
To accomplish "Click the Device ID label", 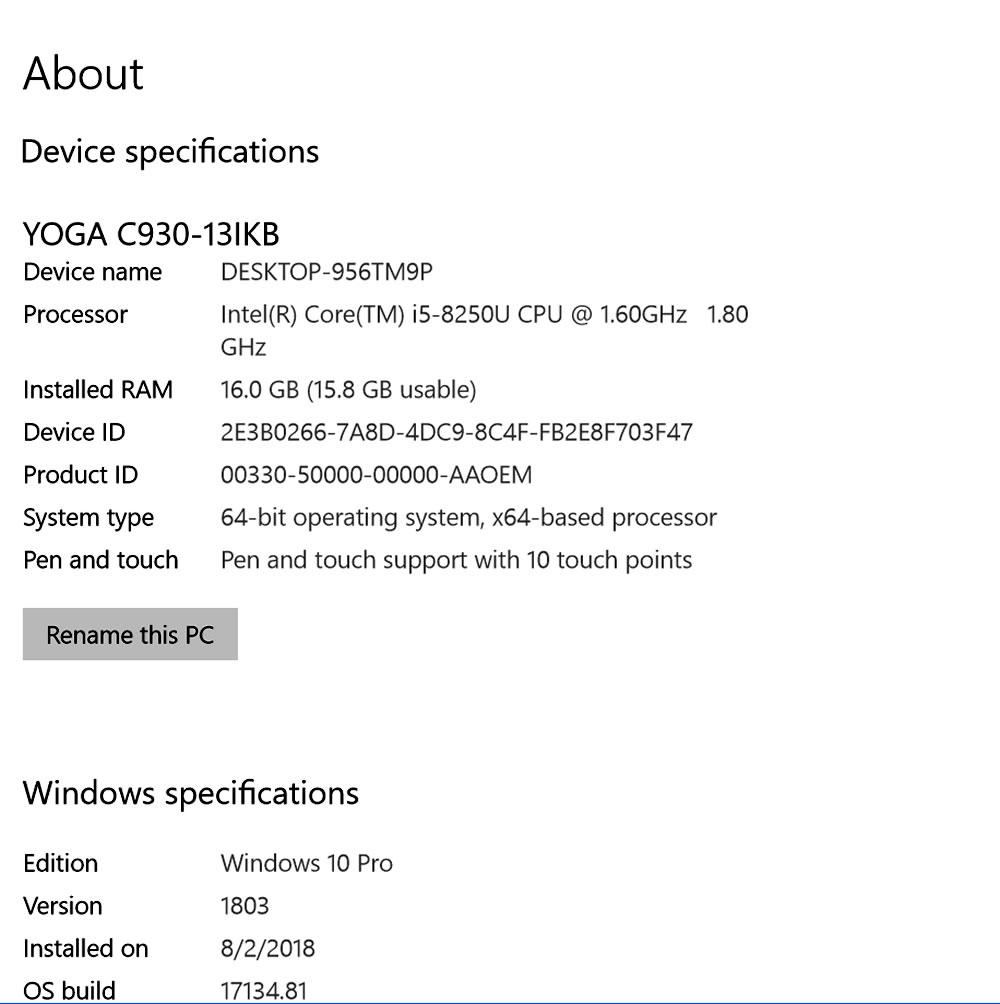I will click(74, 432).
